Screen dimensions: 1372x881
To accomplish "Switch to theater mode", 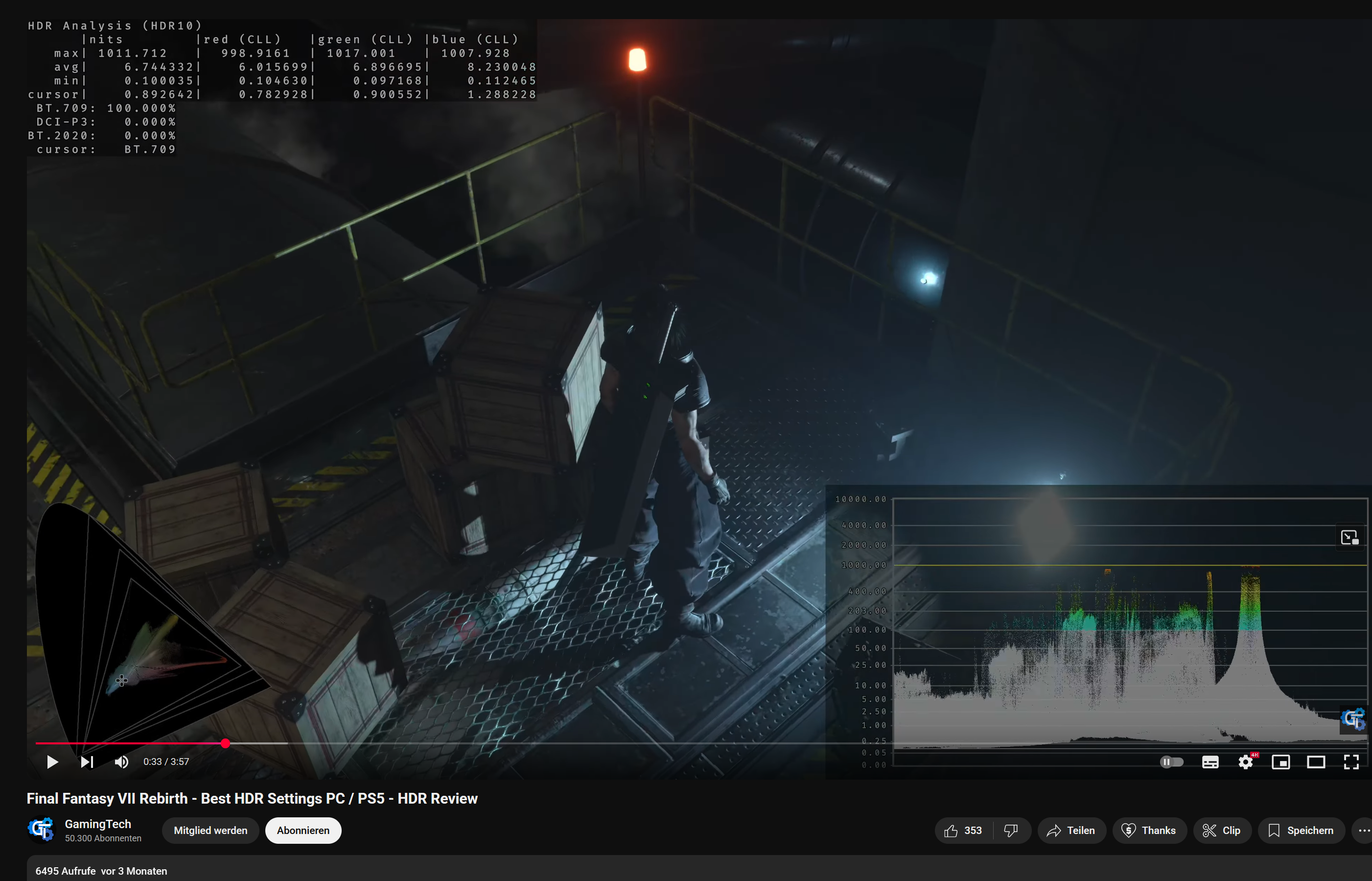I will coord(1317,762).
